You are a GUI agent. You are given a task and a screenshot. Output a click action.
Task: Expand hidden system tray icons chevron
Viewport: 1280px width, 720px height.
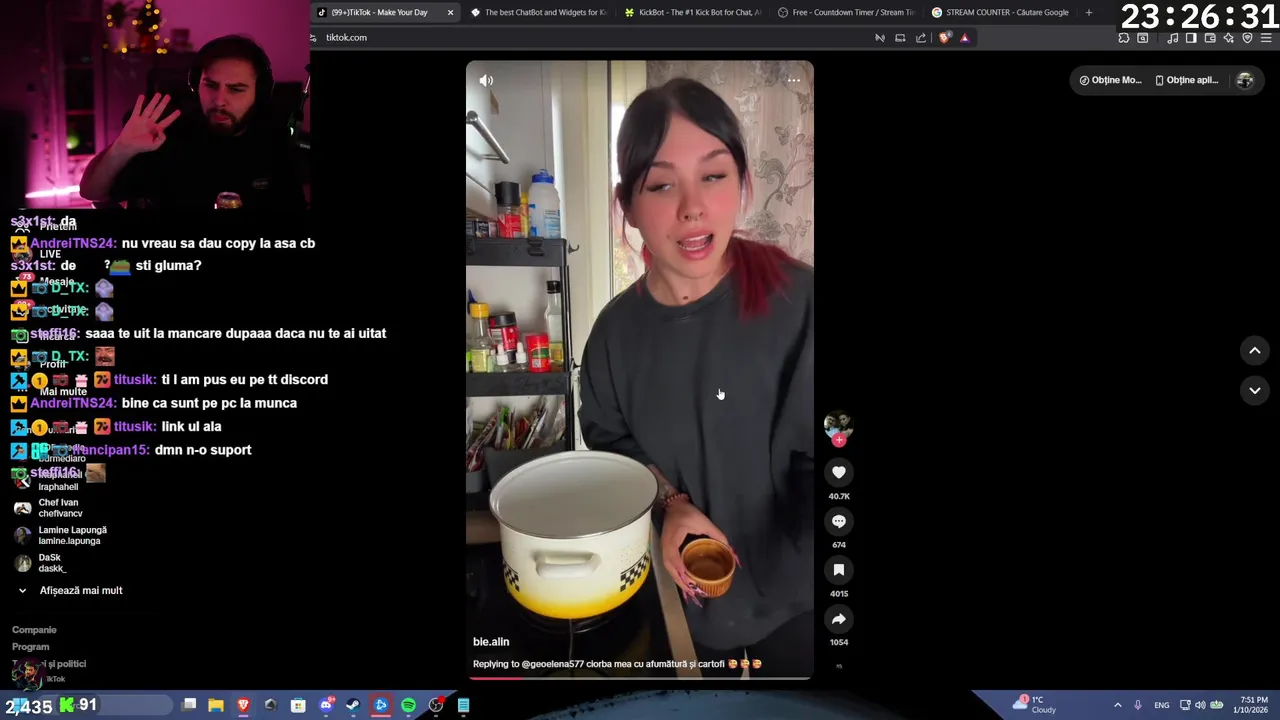click(1117, 705)
